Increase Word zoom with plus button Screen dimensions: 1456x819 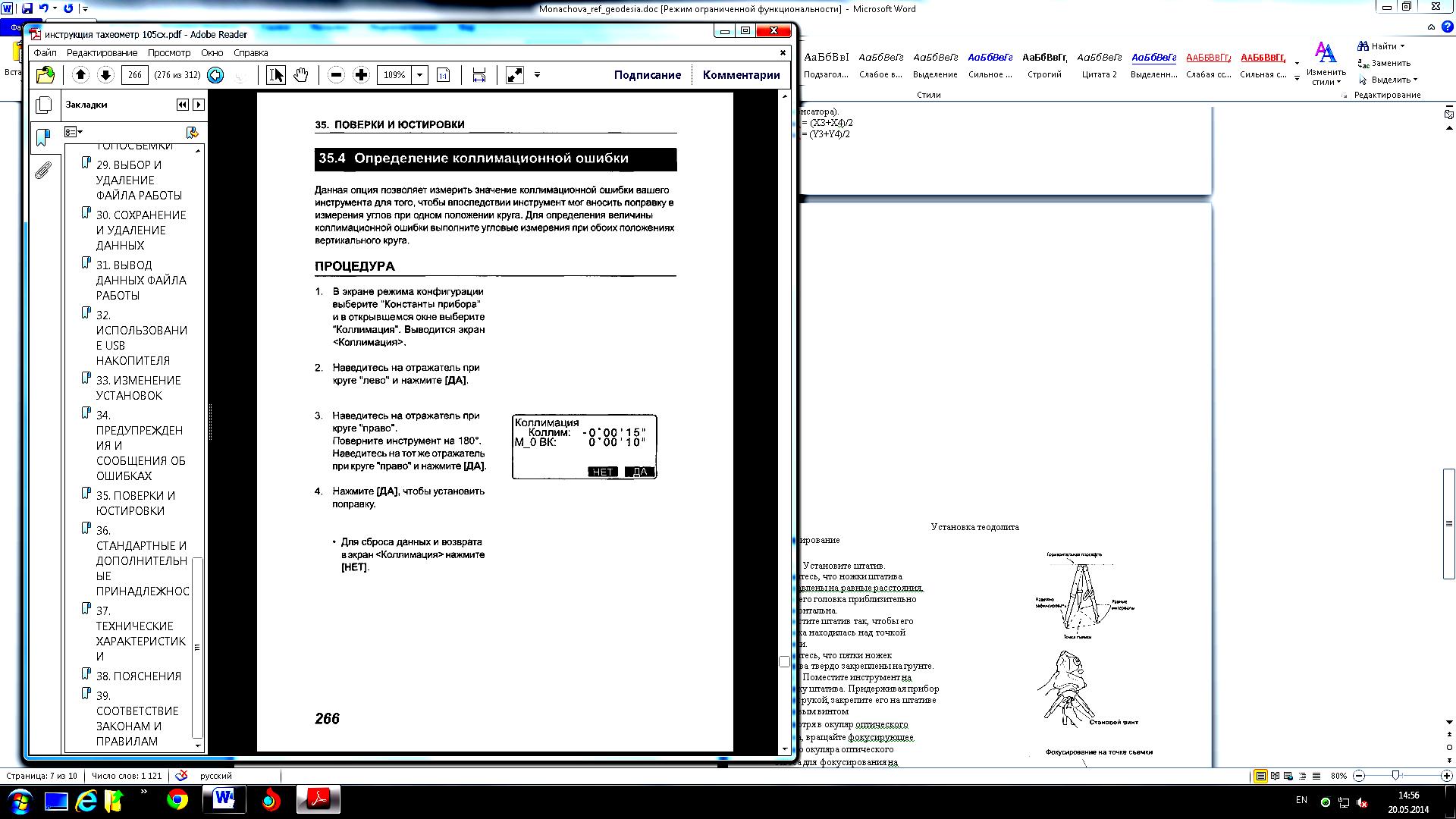pos(1446,776)
